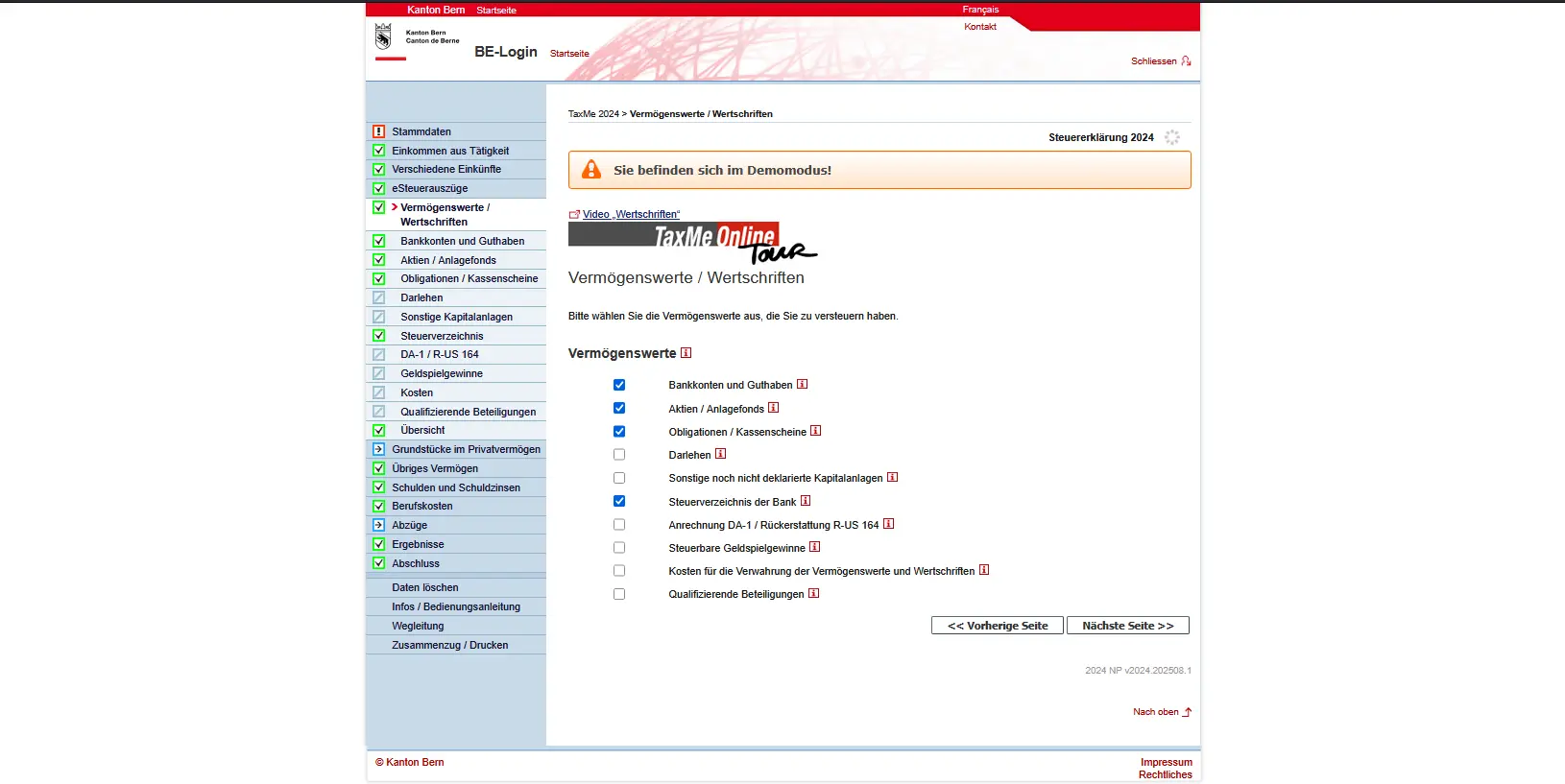This screenshot has height=784, width=1565.
Task: Click info icon next to Bankkonten und Guthaben
Action: tap(802, 384)
